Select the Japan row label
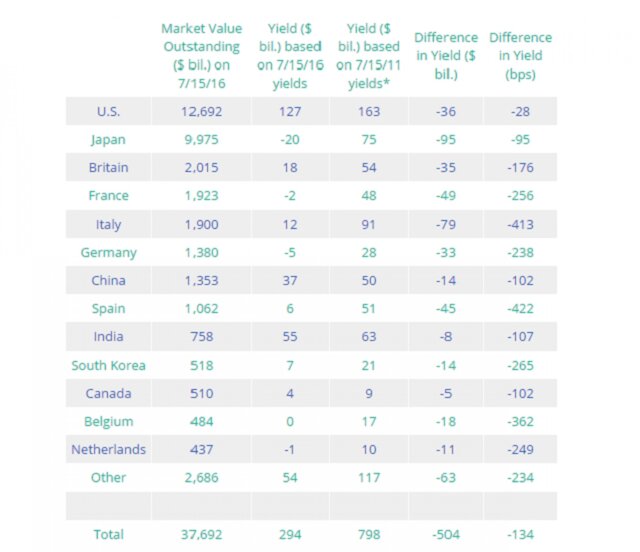640x552 pixels. (108, 140)
